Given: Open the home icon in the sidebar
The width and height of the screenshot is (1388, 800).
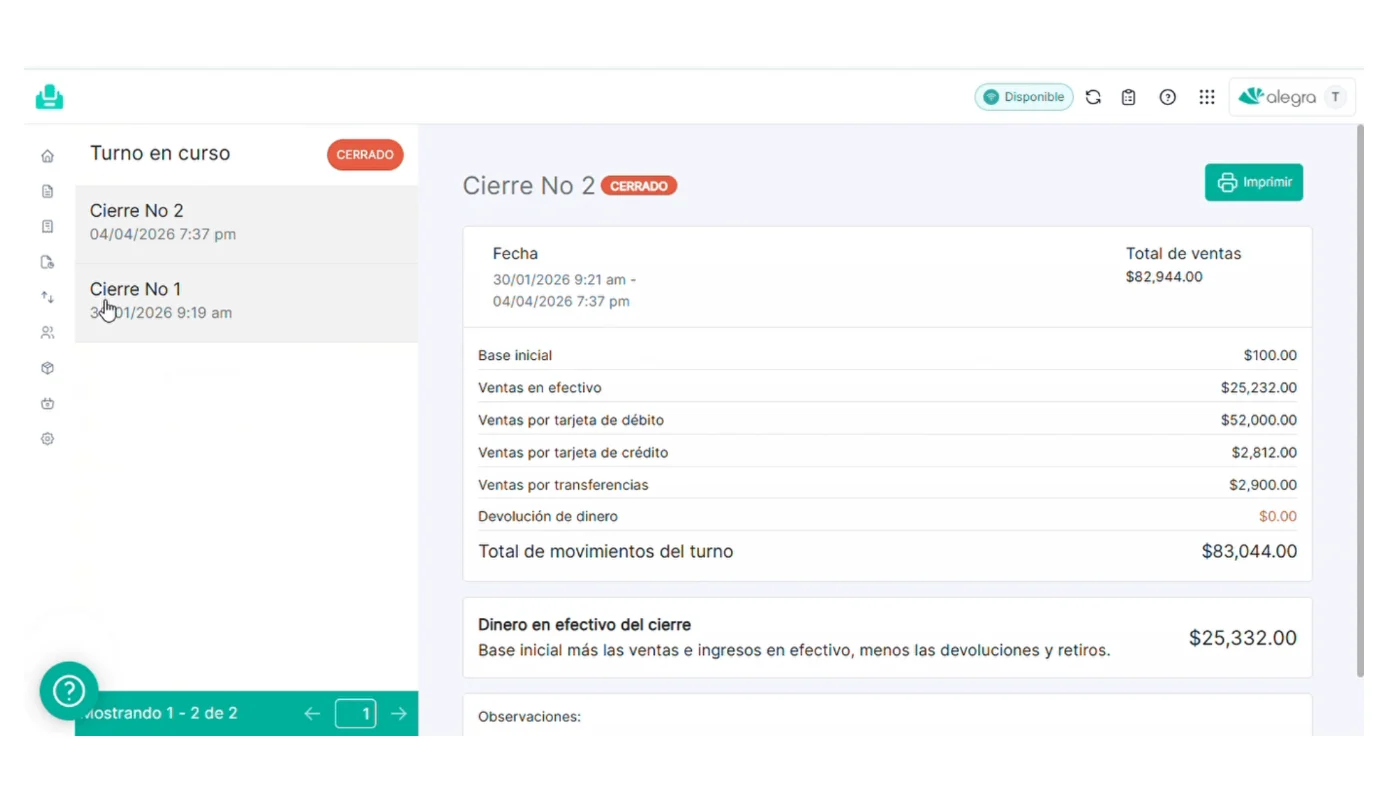Looking at the screenshot, I should 47,156.
